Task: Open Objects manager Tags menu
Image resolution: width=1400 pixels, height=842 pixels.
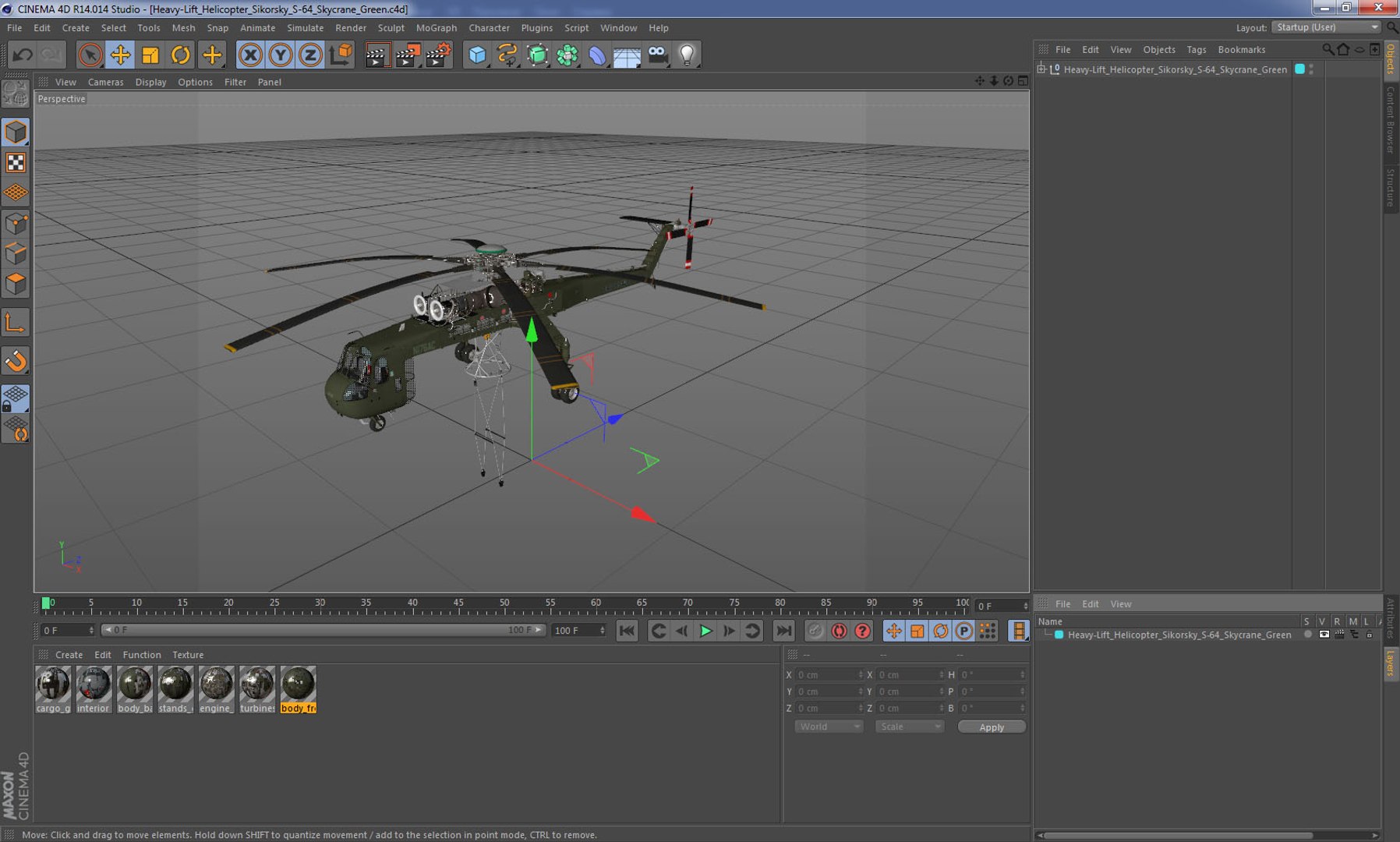Action: (x=1196, y=49)
